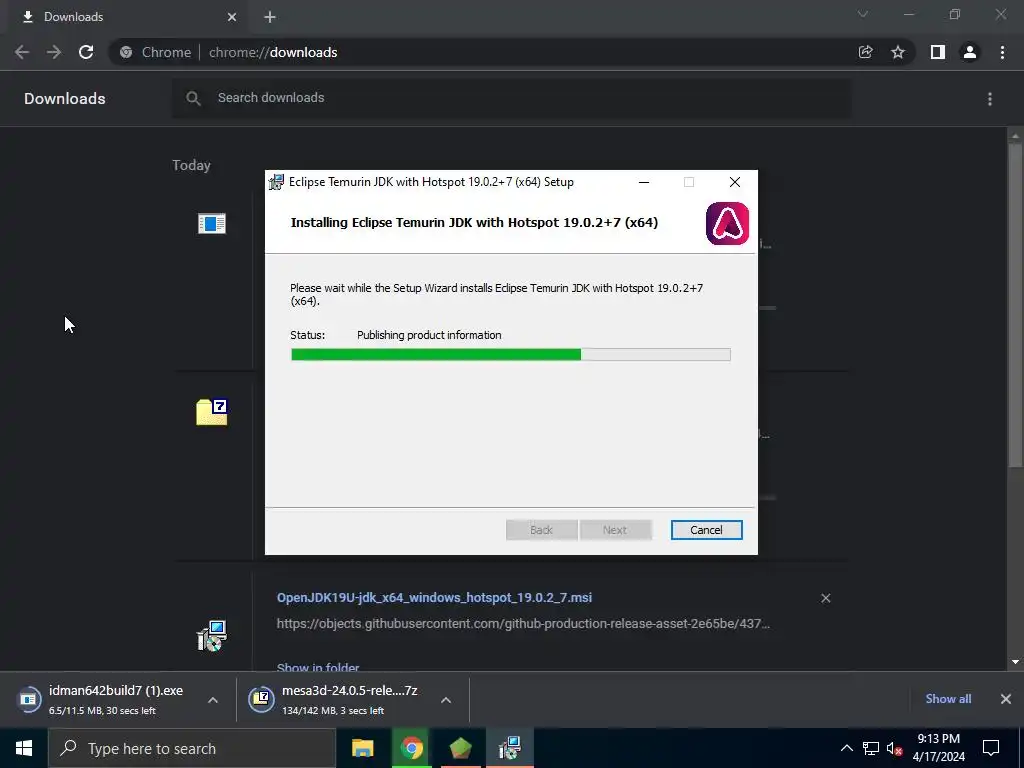
Task: Close the Downloads tab
Action: (232, 17)
